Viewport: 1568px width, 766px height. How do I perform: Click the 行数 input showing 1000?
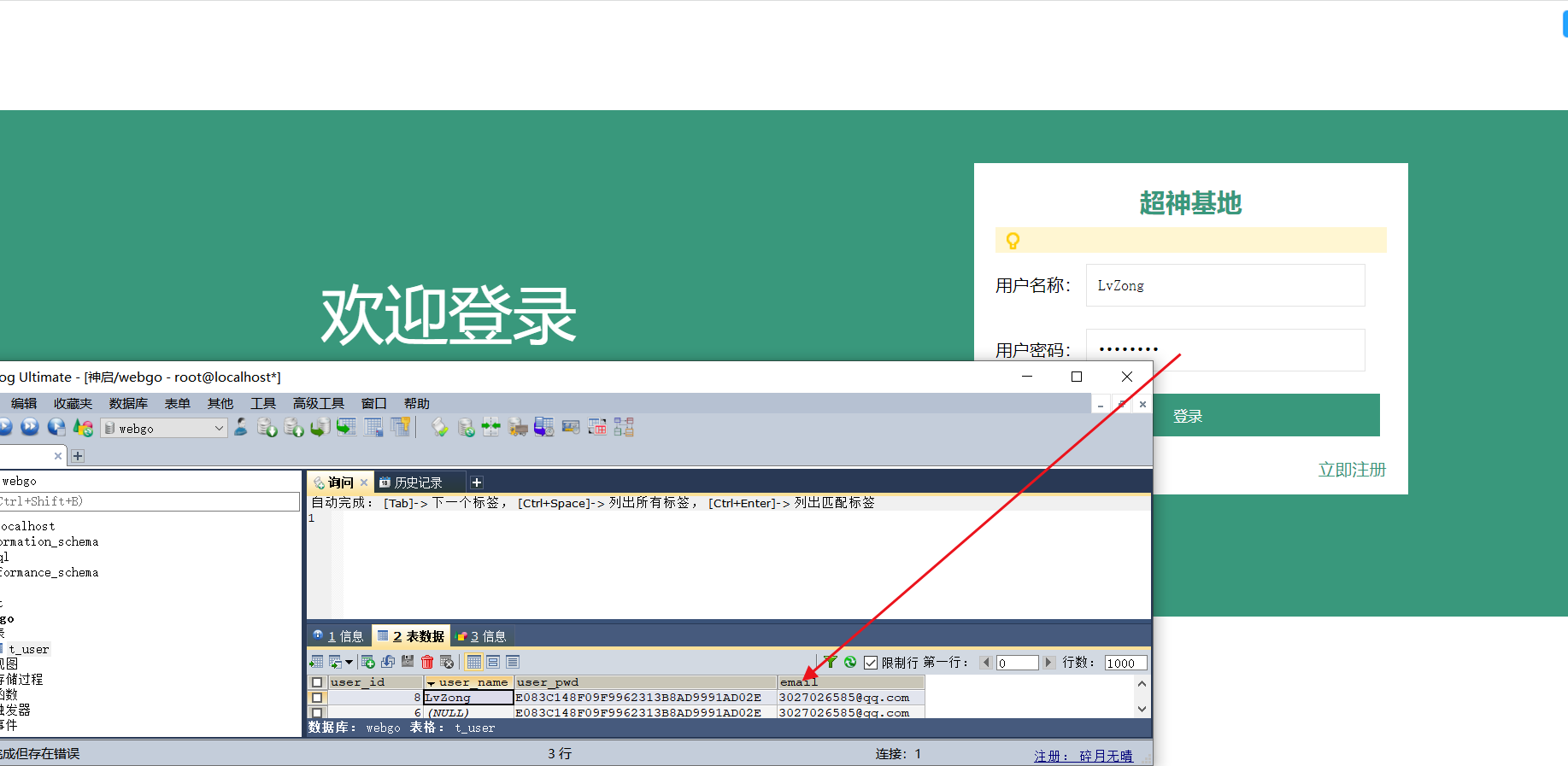point(1125,663)
